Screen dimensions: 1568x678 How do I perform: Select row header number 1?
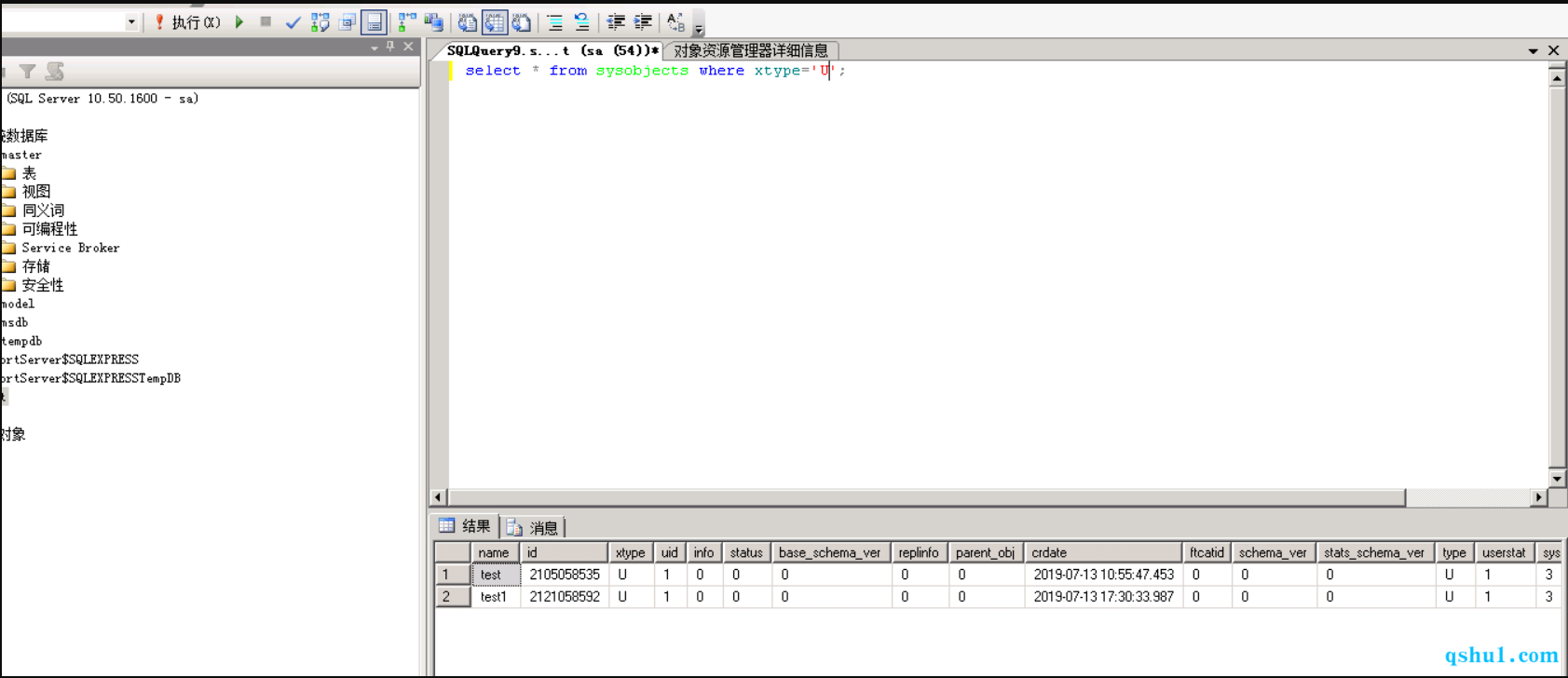(x=452, y=575)
